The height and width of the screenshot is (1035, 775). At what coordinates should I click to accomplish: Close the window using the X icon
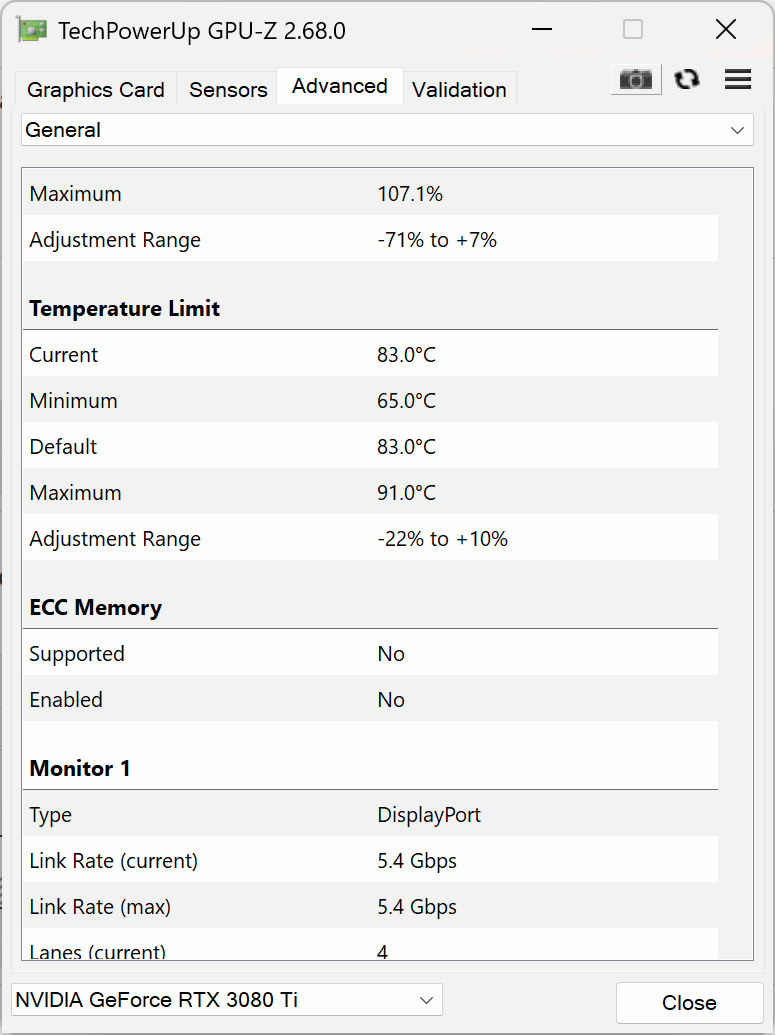pos(726,30)
